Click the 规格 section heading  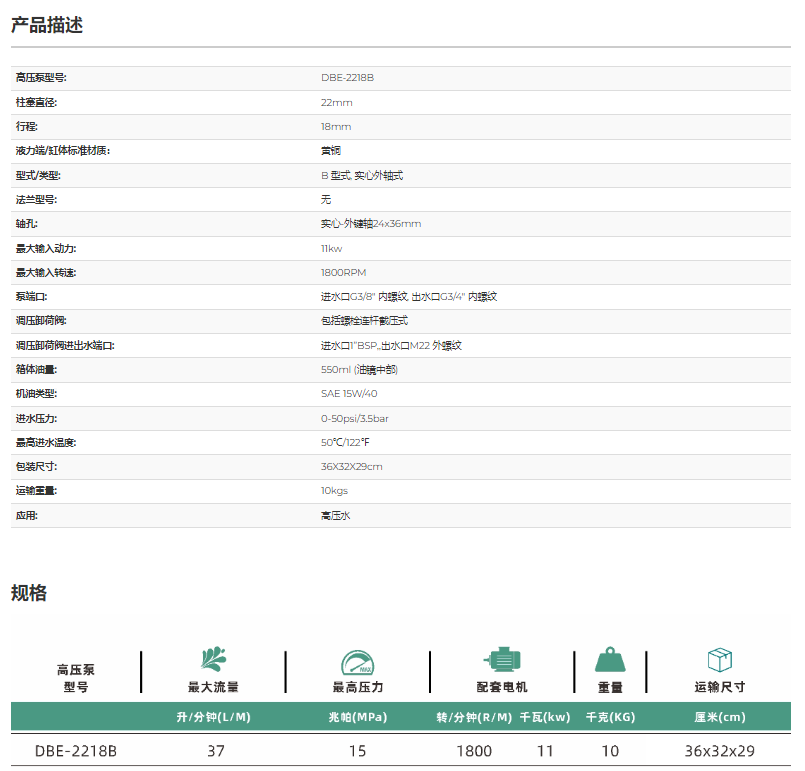point(29,593)
